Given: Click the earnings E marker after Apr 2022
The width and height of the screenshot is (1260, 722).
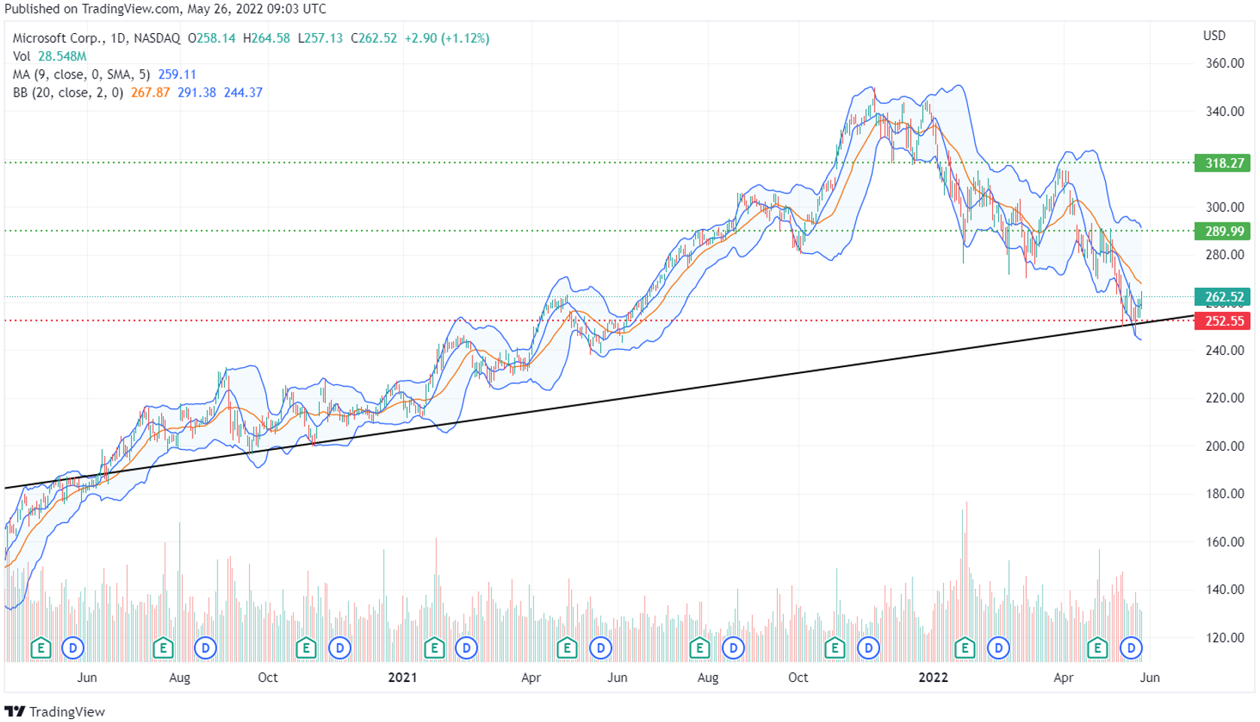Looking at the screenshot, I should point(1098,649).
